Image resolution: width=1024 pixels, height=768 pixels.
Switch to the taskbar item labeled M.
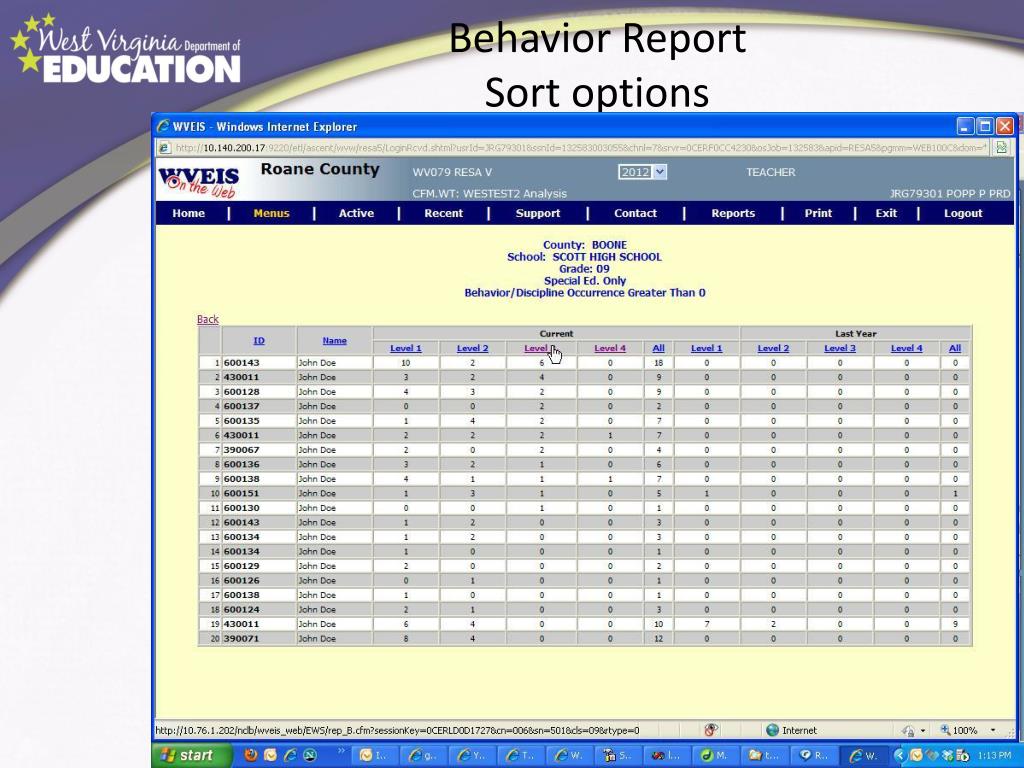point(715,756)
